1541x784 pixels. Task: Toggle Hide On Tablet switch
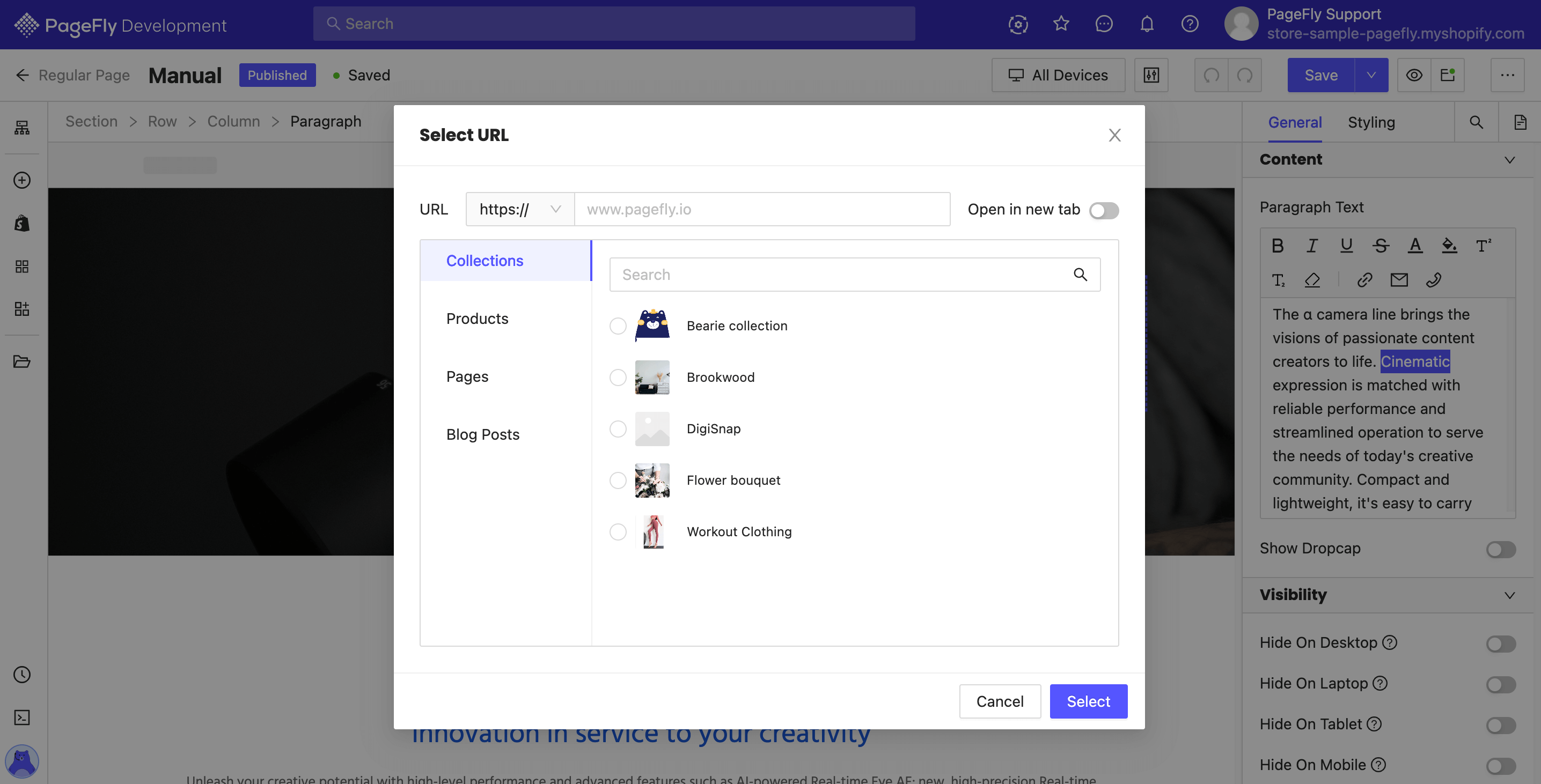pyautogui.click(x=1501, y=726)
